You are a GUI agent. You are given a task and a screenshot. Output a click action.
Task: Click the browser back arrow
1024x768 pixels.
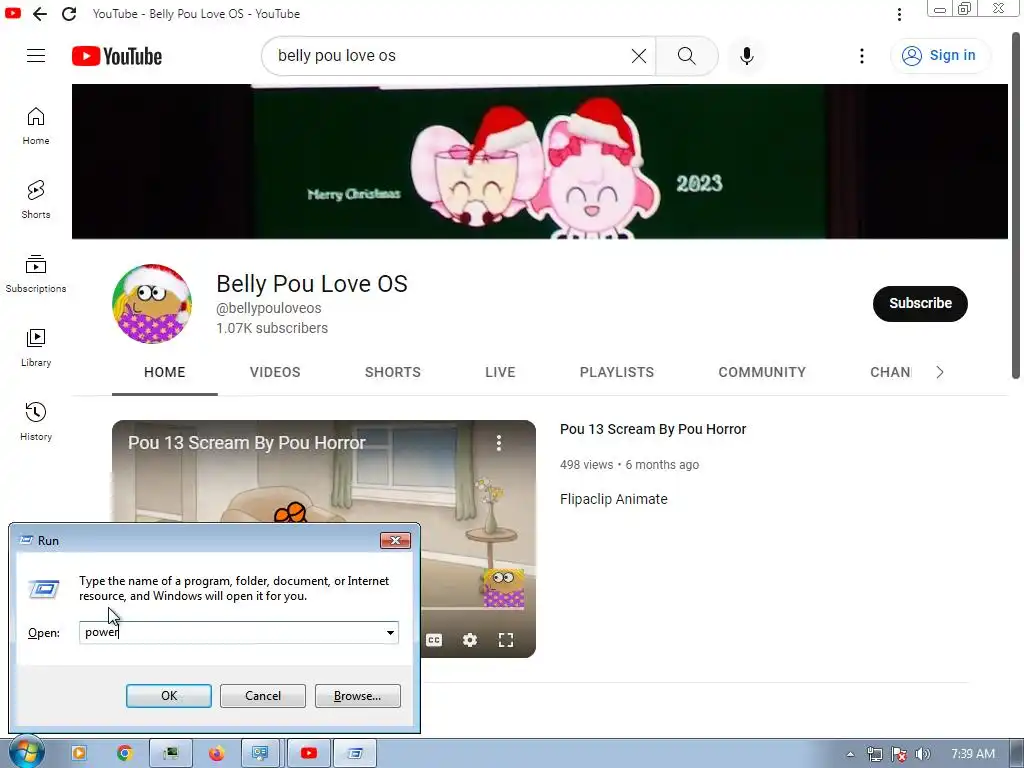(x=40, y=14)
